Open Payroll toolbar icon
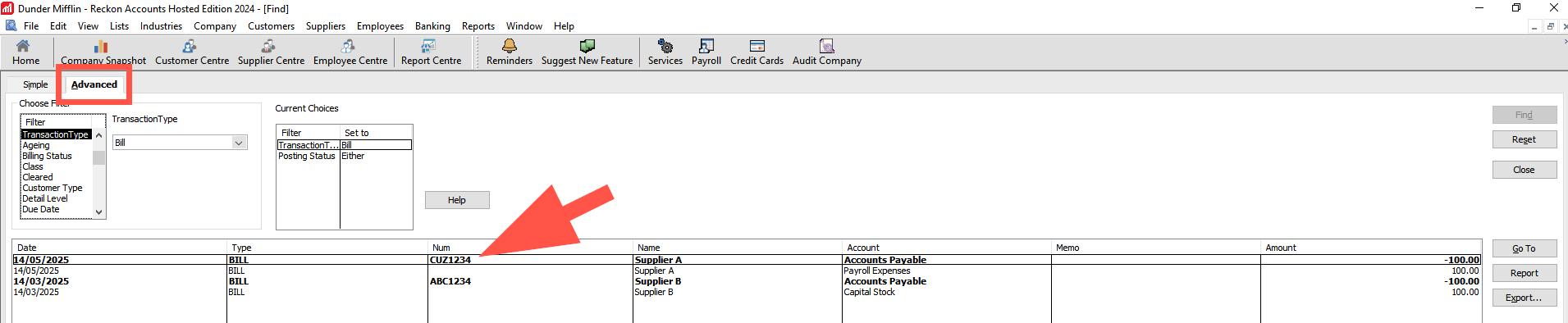 coord(706,52)
